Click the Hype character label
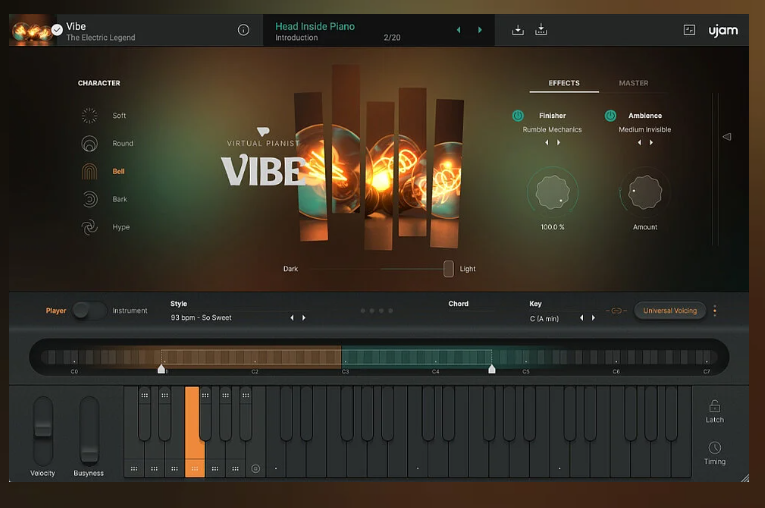The width and height of the screenshot is (765, 508). 121,227
